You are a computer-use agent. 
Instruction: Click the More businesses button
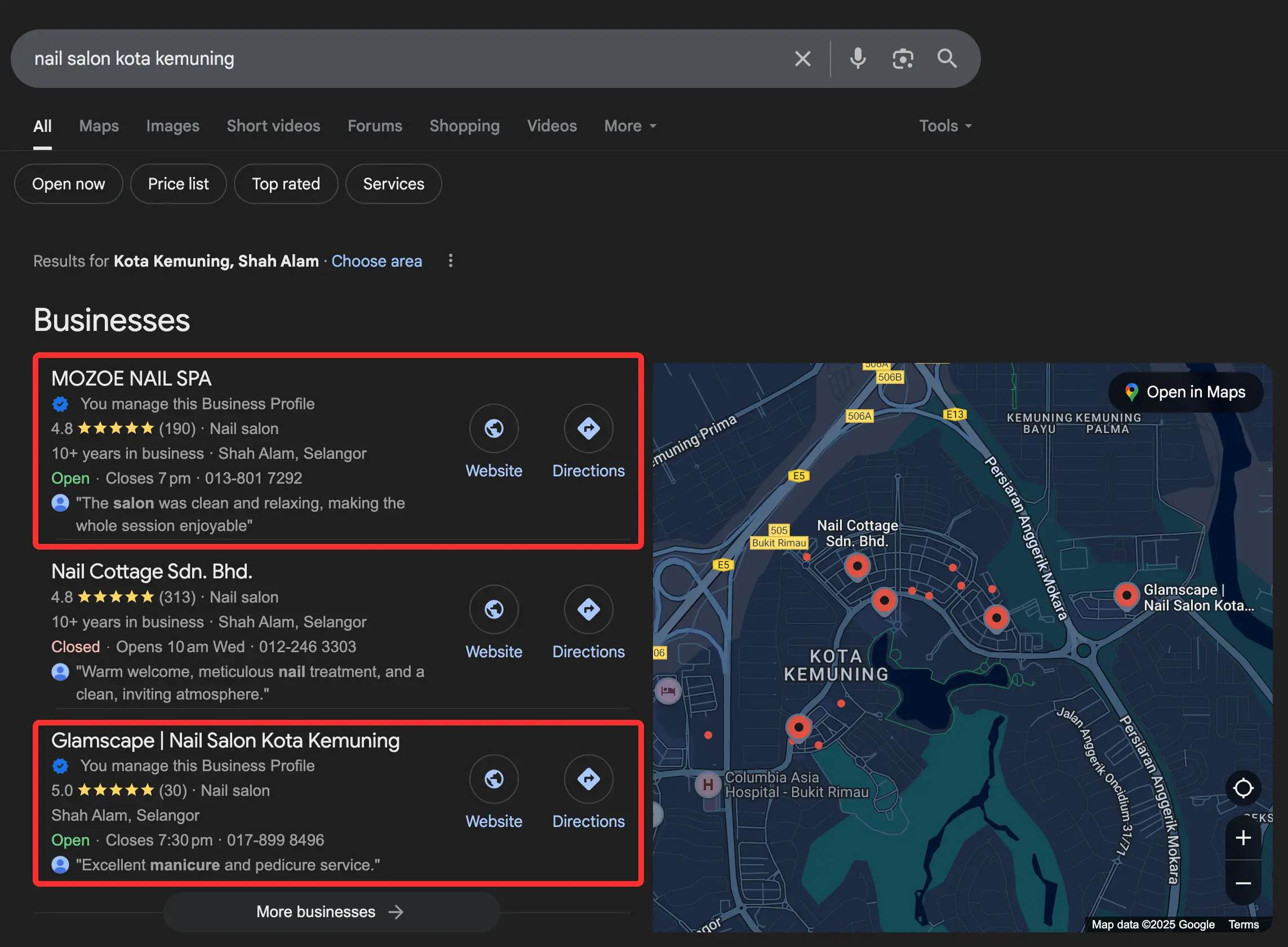point(332,911)
